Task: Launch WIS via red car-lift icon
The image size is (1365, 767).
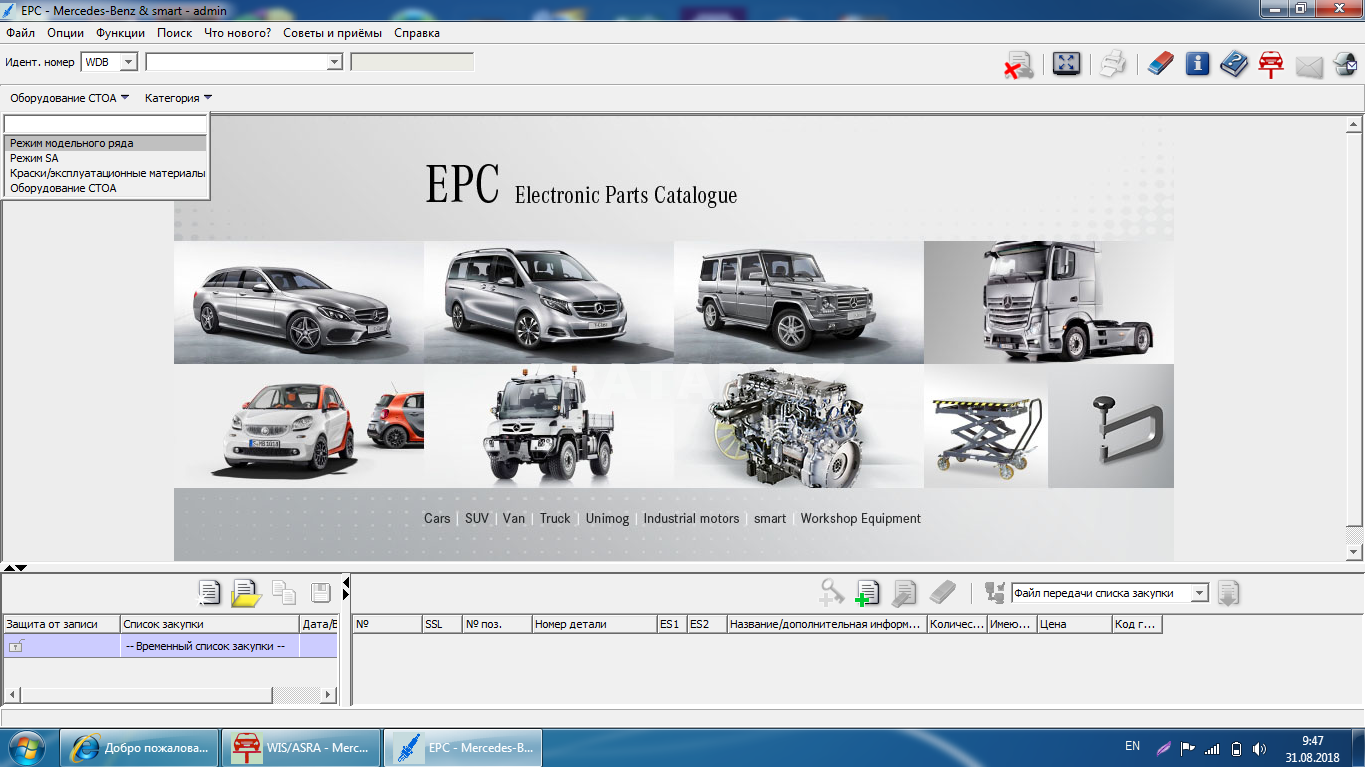Action: (1271, 65)
